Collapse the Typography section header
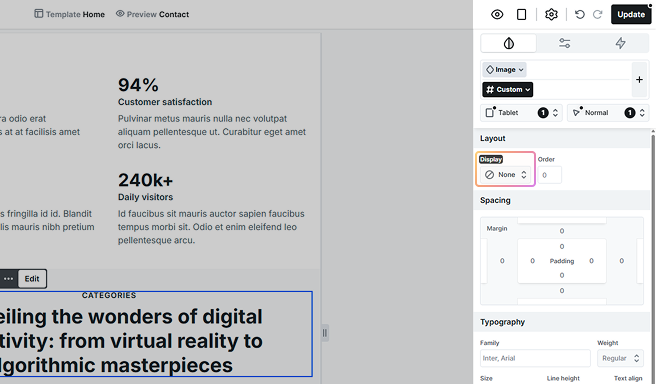Viewport: 656px width, 384px height. pos(561,322)
